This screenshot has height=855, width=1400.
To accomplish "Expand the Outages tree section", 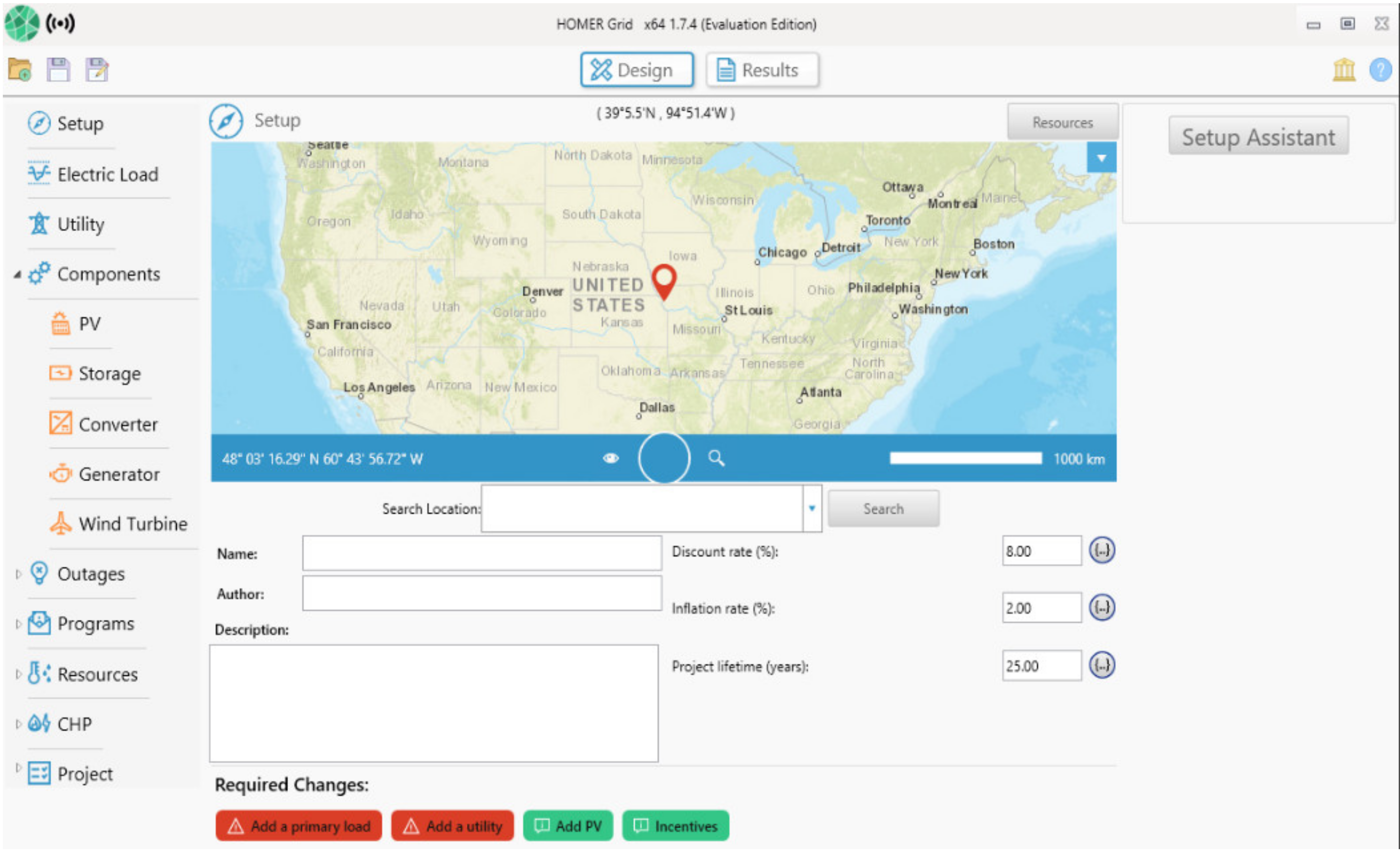I will 18,574.
